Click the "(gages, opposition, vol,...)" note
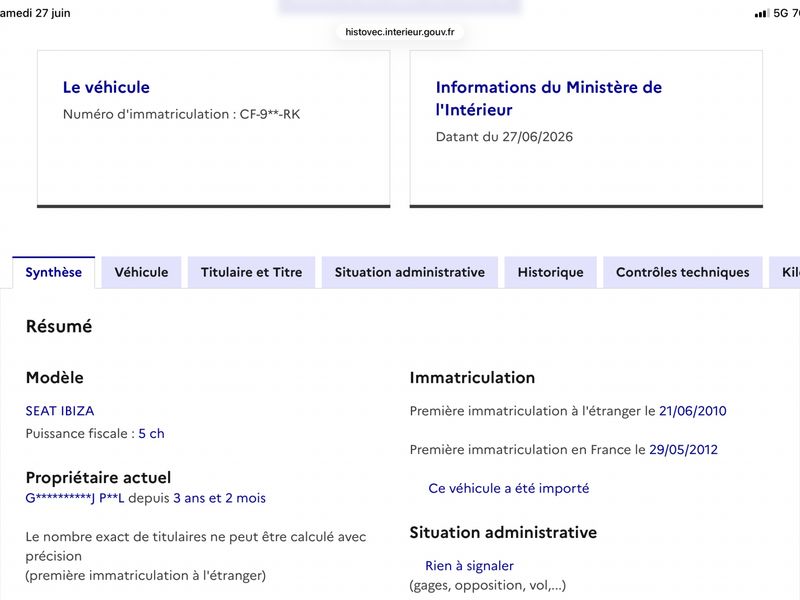Viewport: 800px width, 600px height. (x=488, y=585)
